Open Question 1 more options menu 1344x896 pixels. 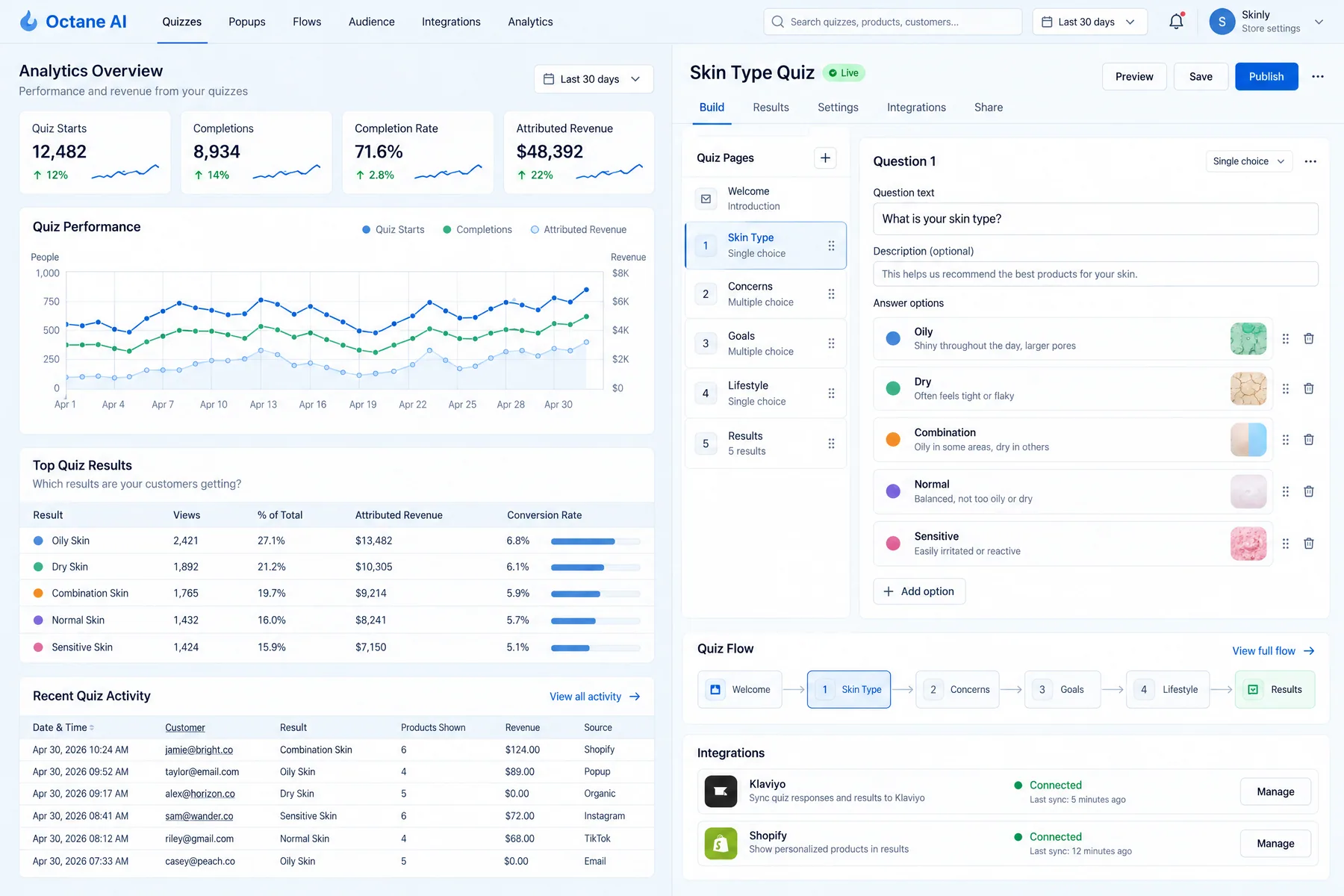1310,161
